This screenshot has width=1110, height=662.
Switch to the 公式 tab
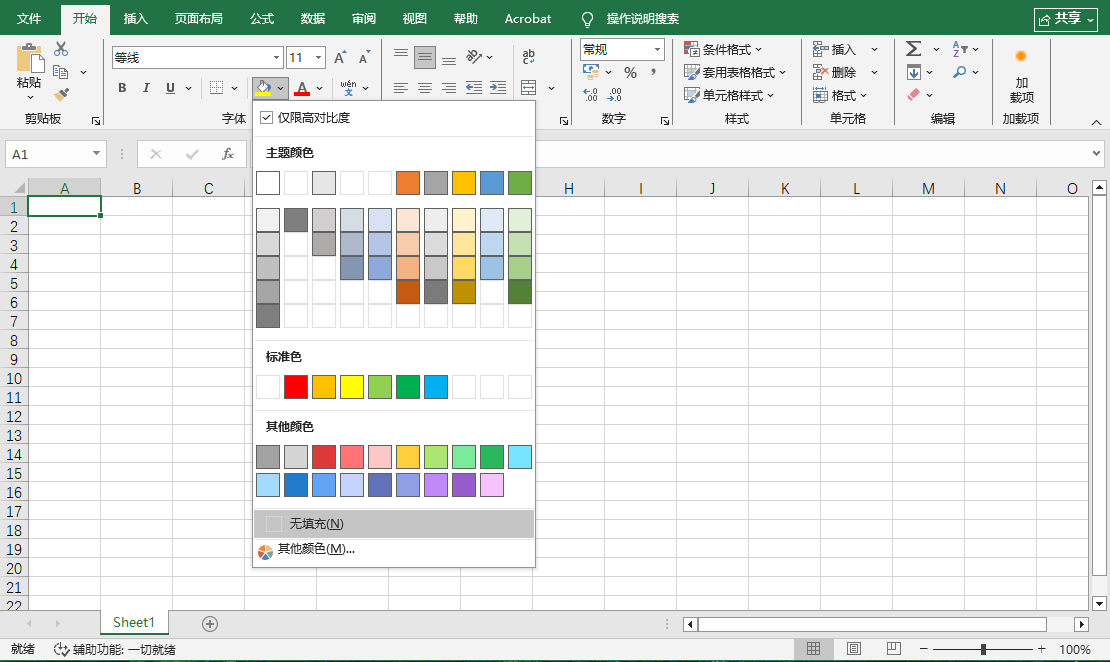261,18
